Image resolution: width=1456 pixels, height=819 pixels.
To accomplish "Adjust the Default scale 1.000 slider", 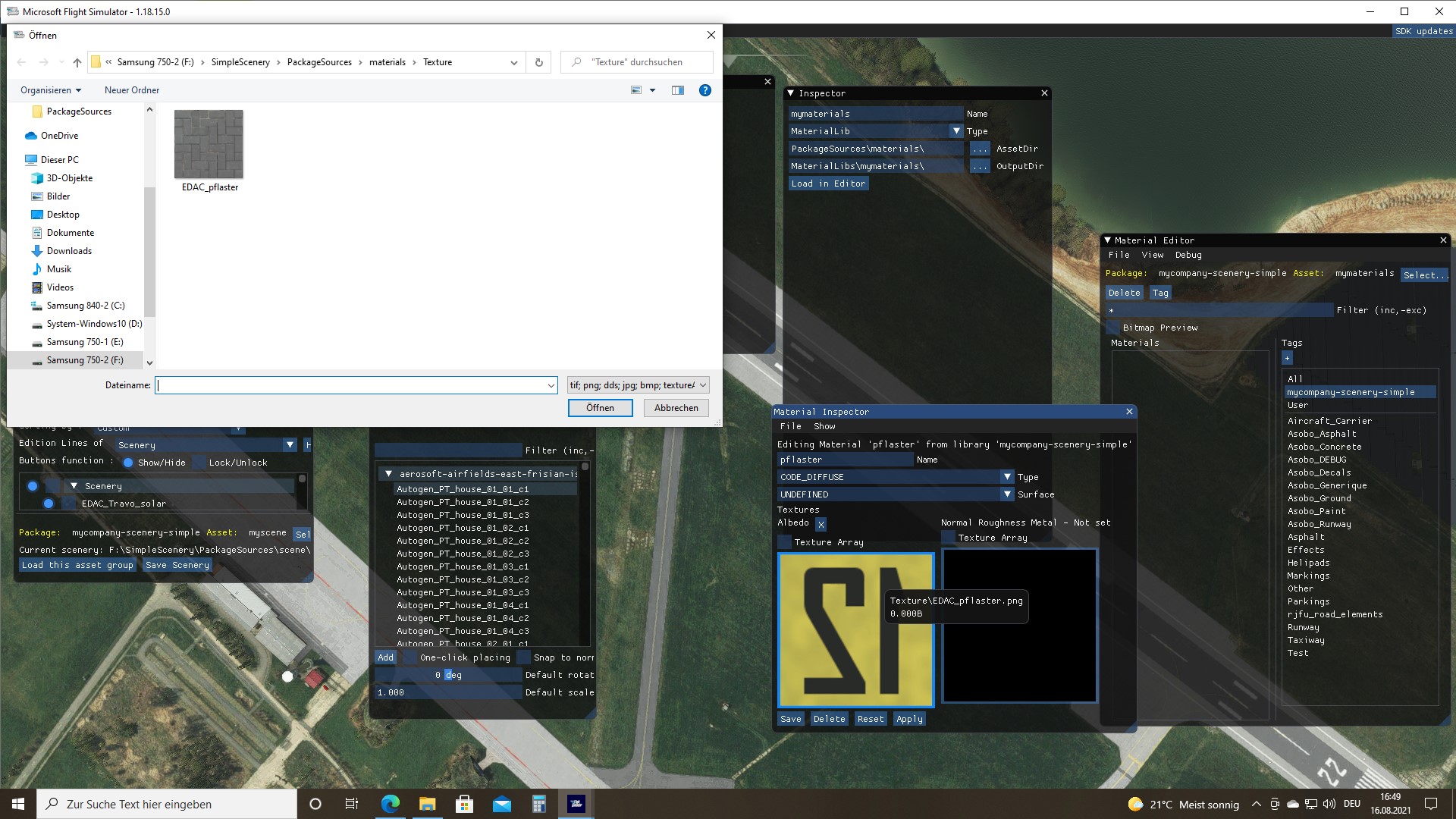I will tap(448, 692).
